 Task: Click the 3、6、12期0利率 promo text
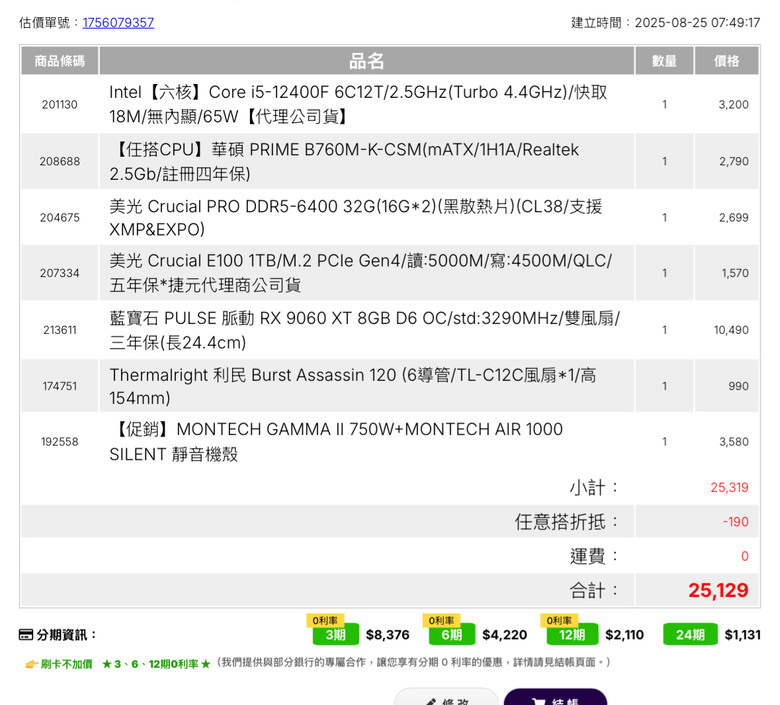156,664
